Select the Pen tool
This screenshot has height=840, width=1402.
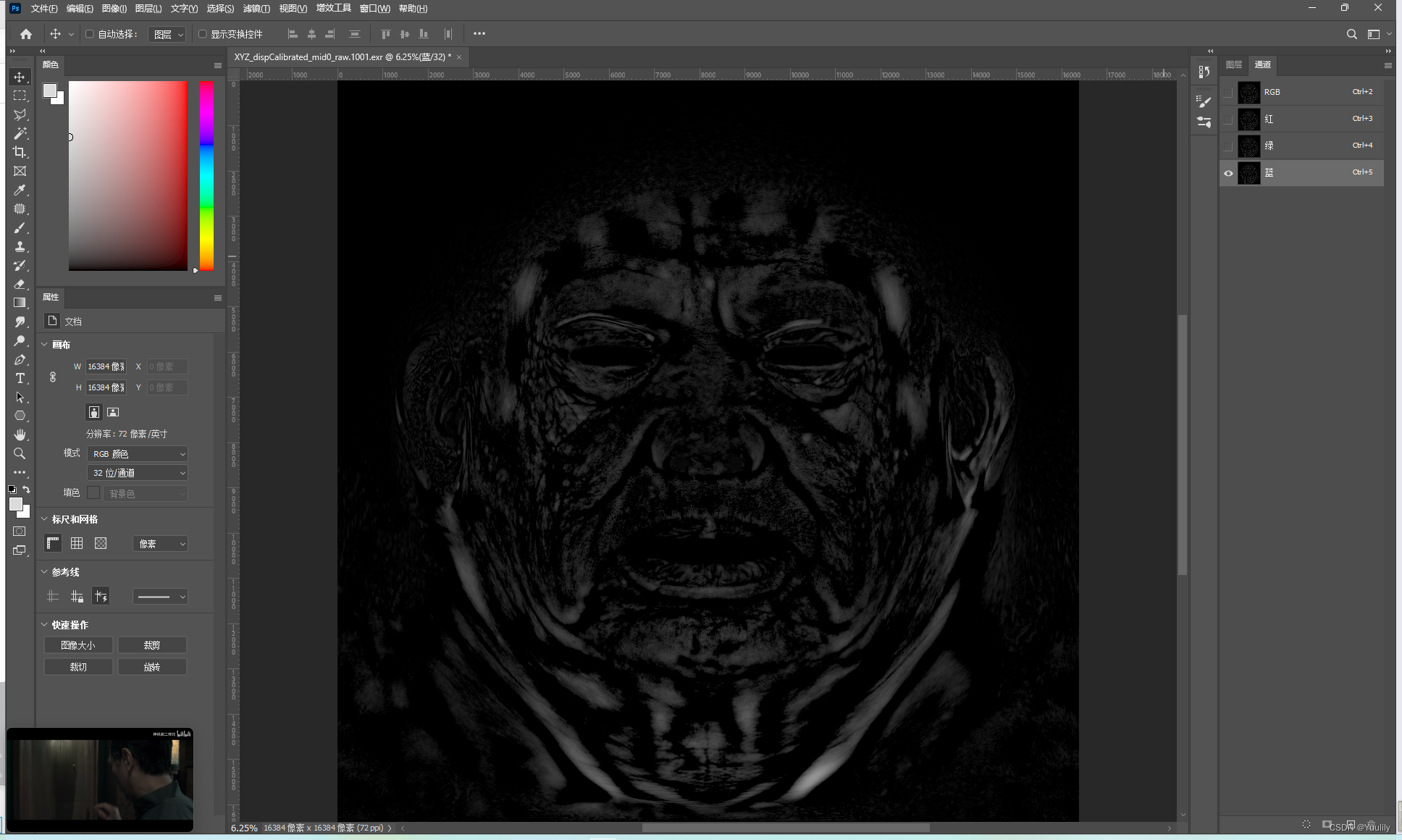20,359
